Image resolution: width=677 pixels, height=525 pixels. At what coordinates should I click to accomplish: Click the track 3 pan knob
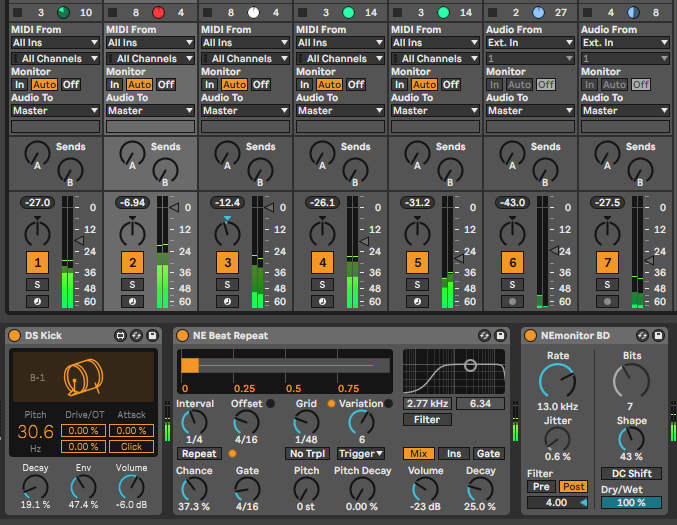228,233
